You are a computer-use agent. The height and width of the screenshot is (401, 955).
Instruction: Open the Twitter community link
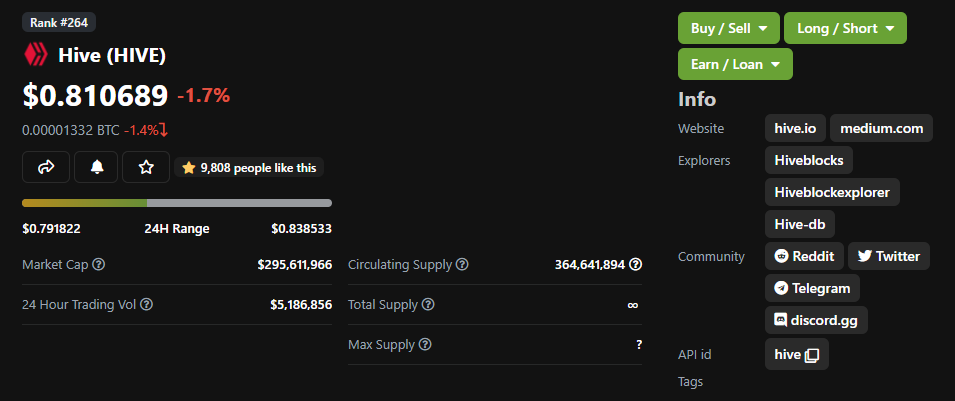click(x=889, y=256)
